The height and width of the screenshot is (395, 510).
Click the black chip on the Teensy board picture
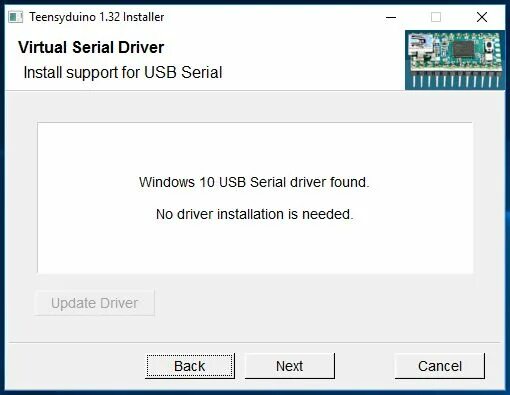point(463,49)
